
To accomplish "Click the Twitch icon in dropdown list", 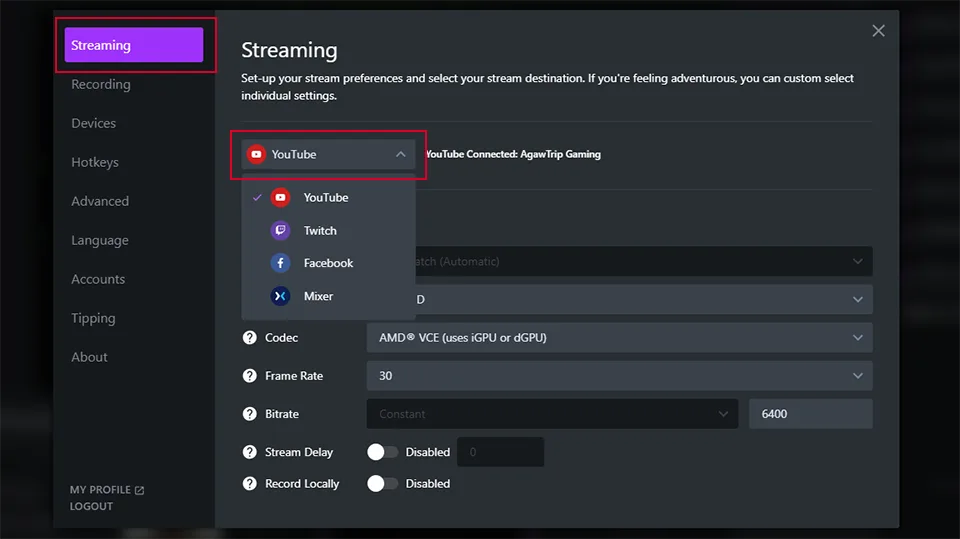I will tap(280, 230).
